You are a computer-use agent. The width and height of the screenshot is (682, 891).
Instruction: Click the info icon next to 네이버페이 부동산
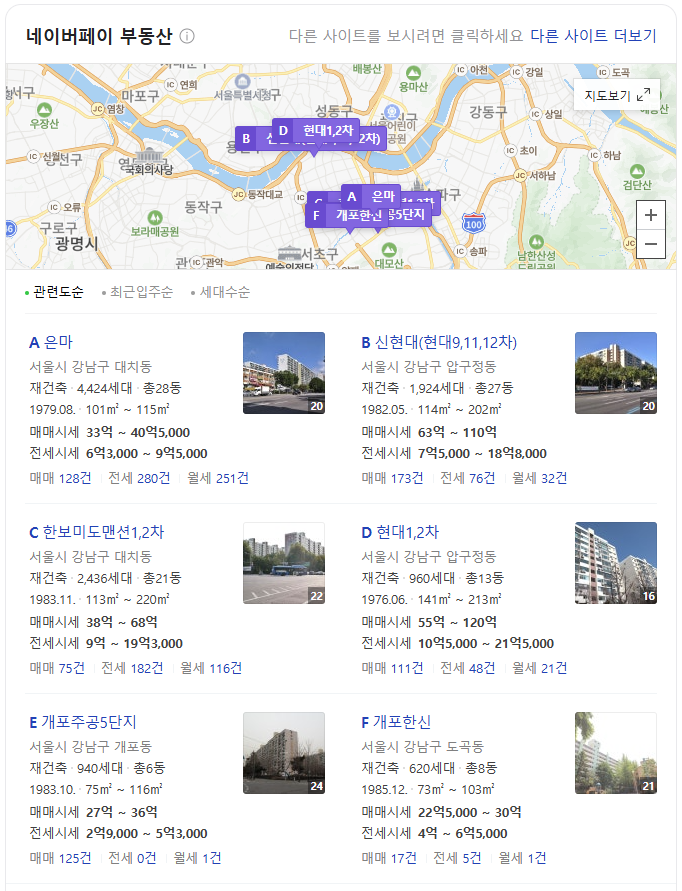187,36
